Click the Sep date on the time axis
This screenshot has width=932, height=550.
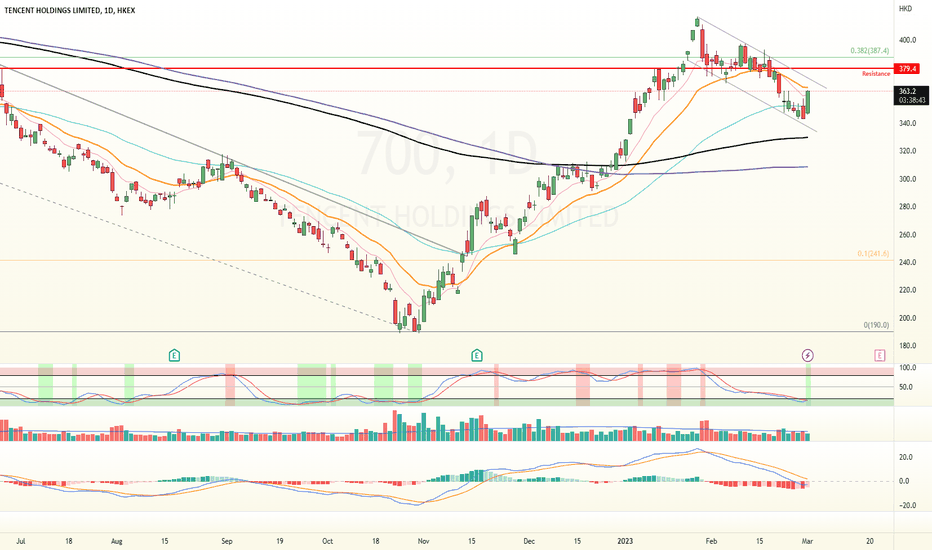coord(226,542)
